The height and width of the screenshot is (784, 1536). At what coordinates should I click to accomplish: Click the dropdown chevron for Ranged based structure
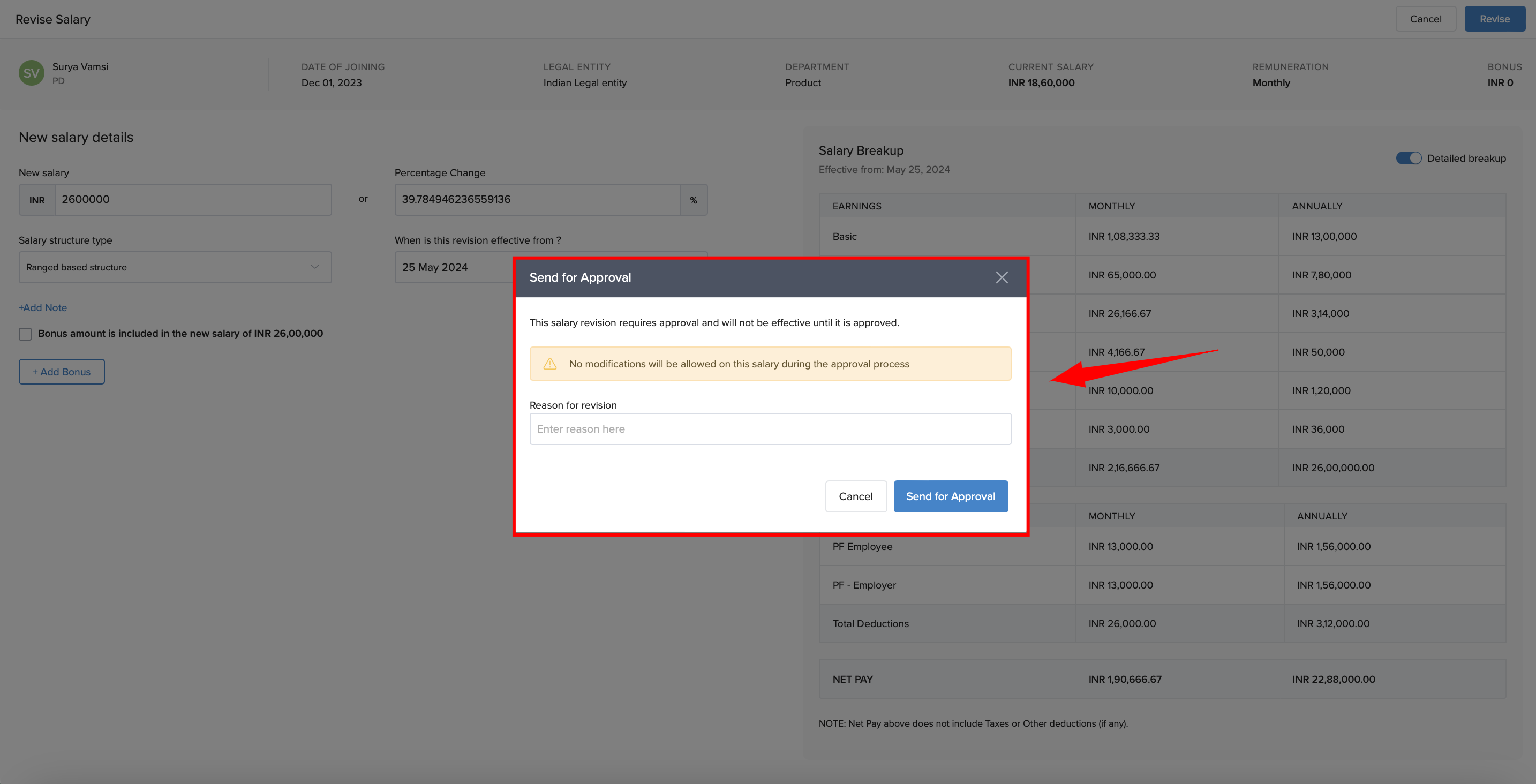314,267
